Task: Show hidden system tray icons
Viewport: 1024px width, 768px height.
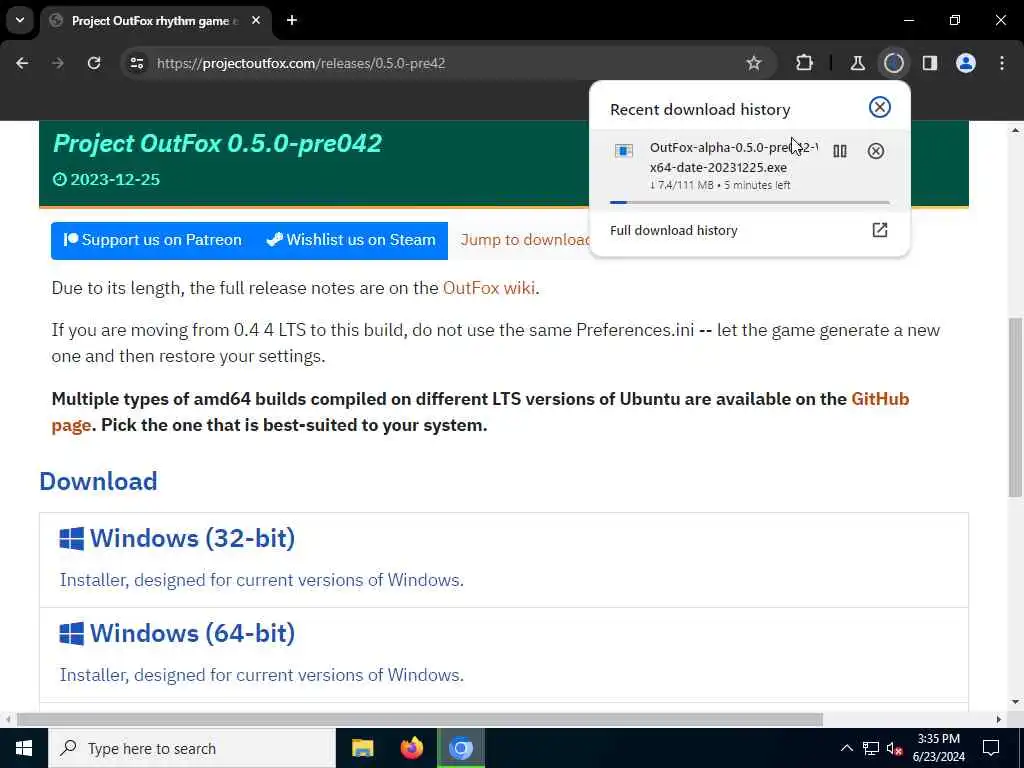Action: pos(846,748)
